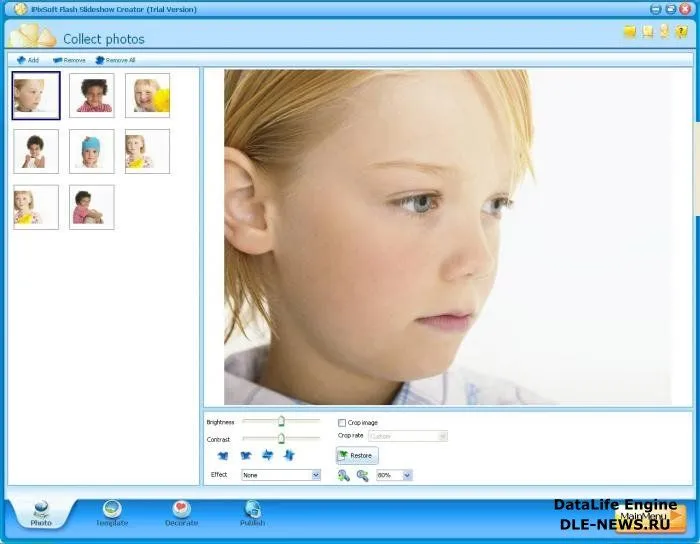Click the MainMenu button with orange arrow
The width and height of the screenshot is (700, 544).
650,518
